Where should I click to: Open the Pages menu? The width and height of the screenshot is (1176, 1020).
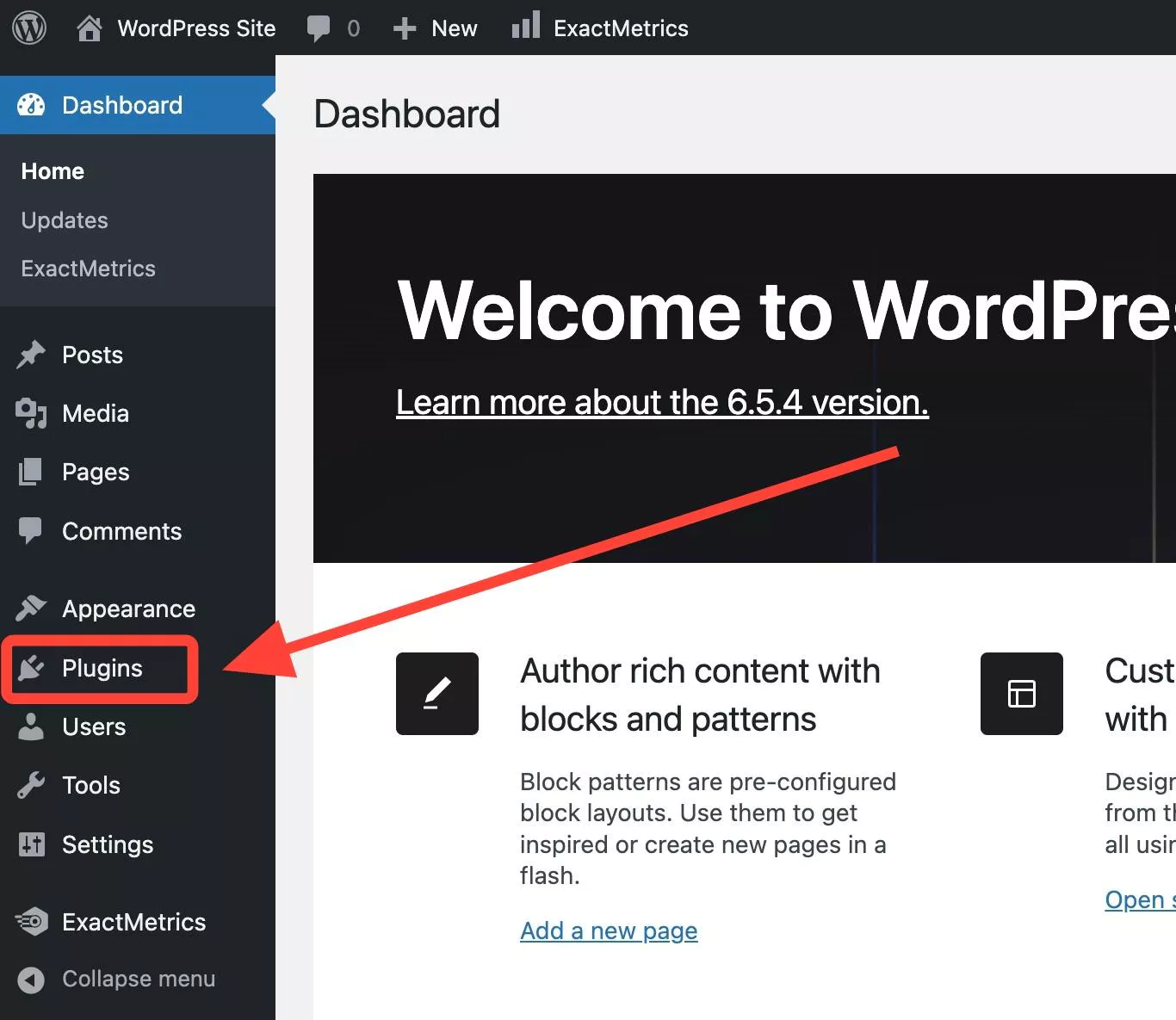point(96,472)
